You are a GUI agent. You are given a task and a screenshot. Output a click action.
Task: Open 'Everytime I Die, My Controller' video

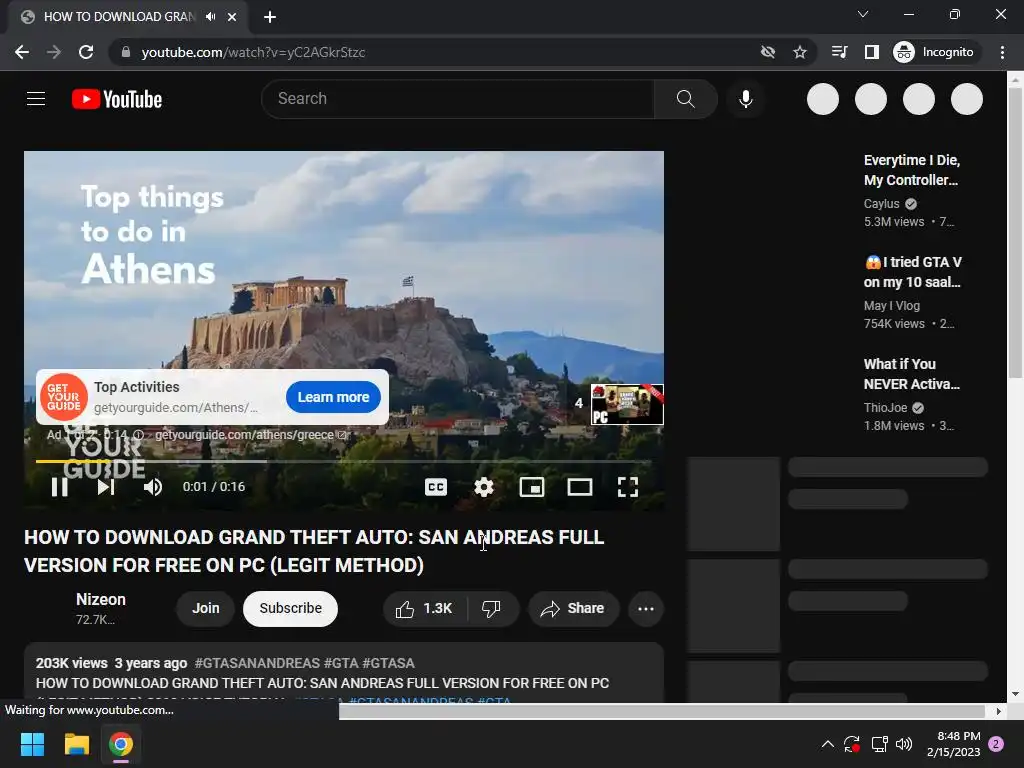912,170
